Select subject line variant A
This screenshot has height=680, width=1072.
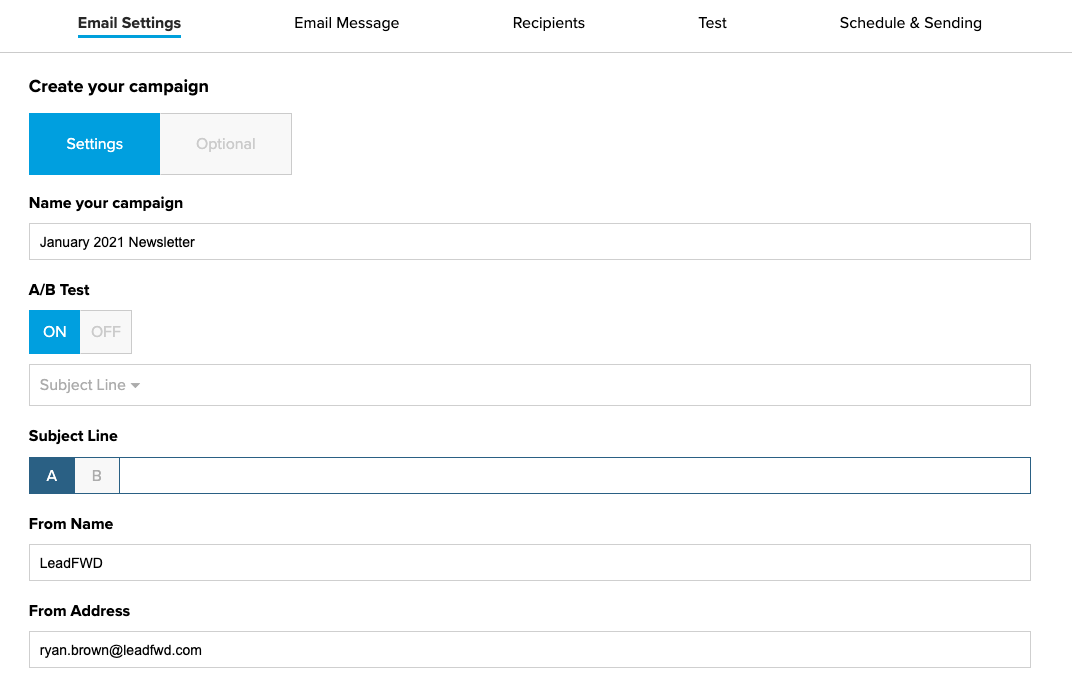click(x=52, y=476)
